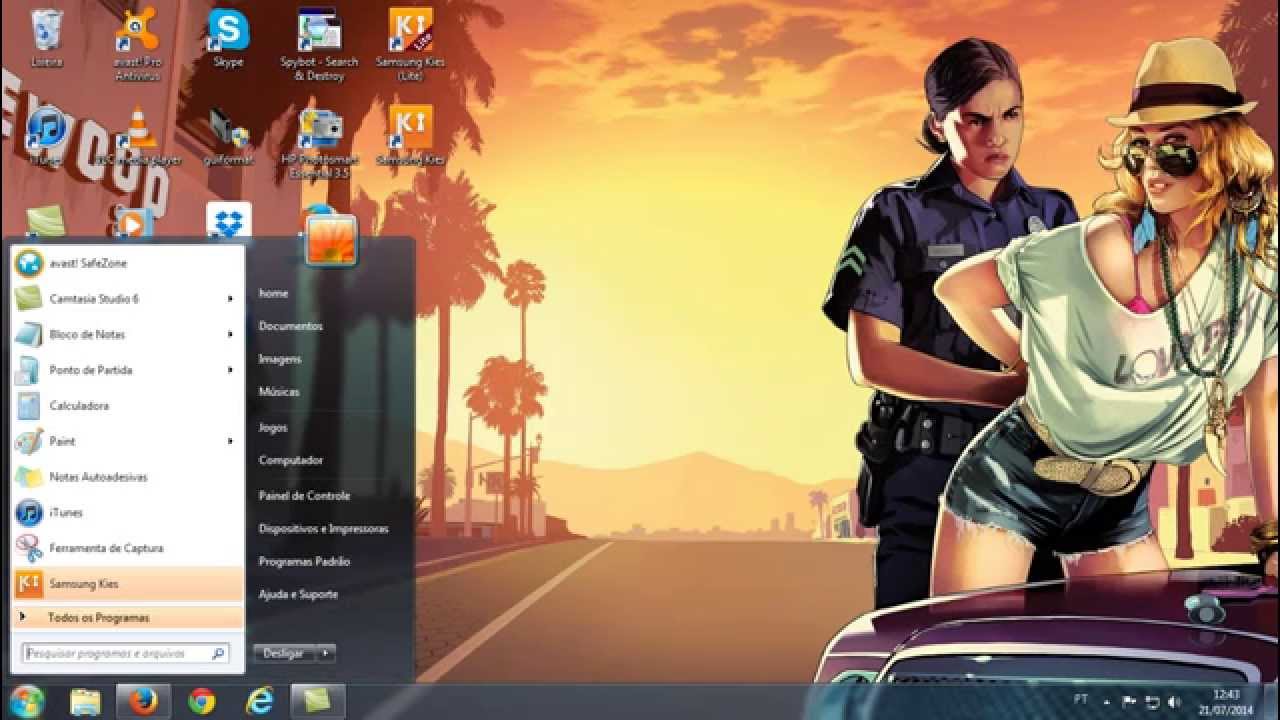
Task: Open Ferramenta de Captura from the Start menu
Action: pyautogui.click(x=128, y=548)
